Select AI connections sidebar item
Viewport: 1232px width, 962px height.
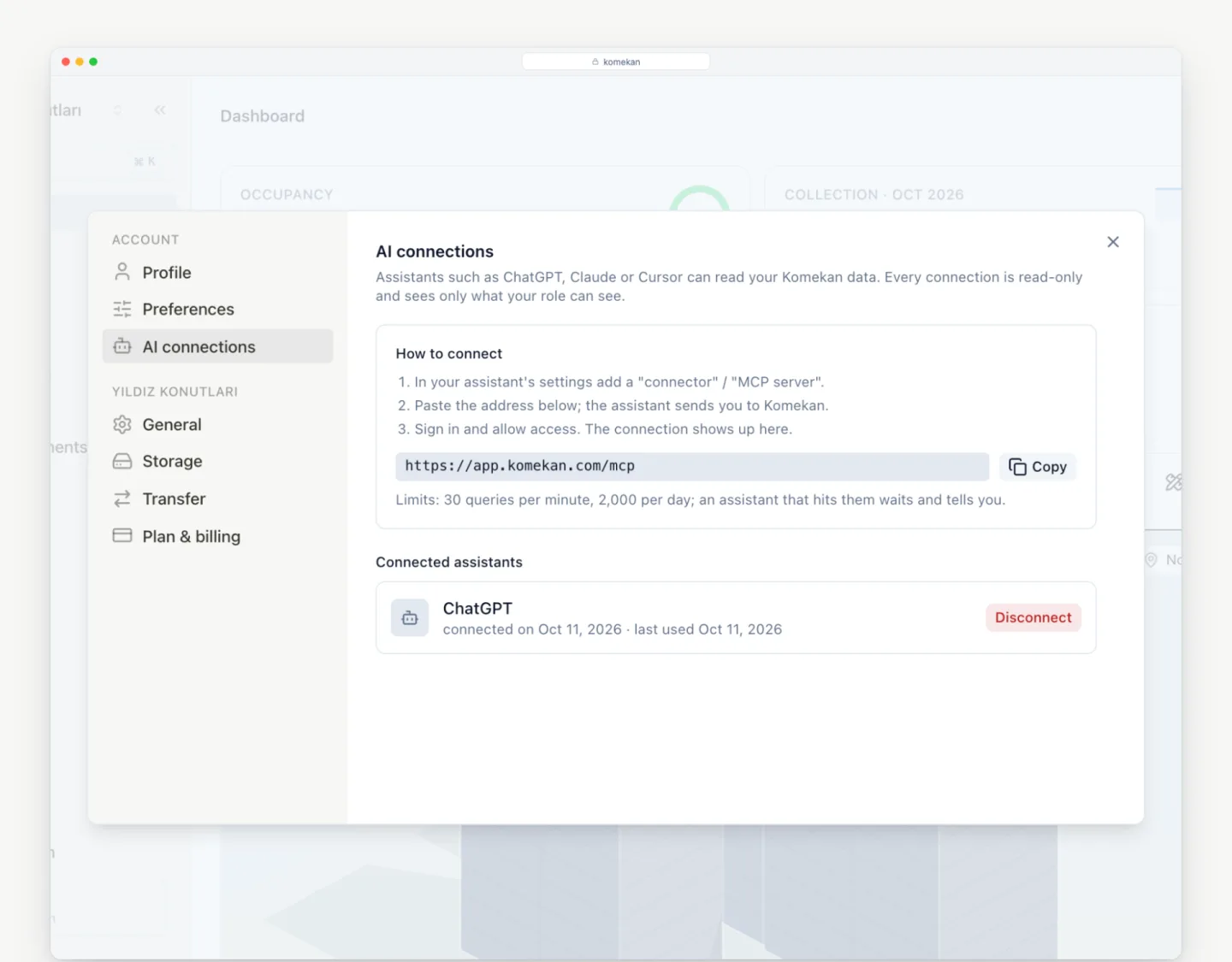217,346
